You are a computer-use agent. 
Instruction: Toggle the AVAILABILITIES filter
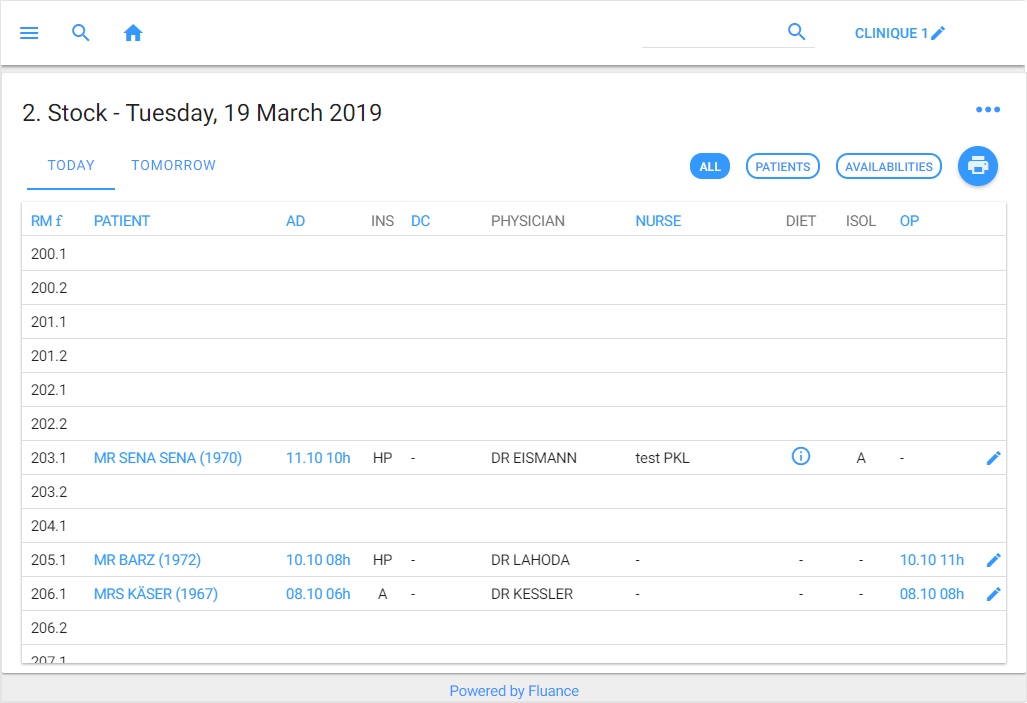pyautogui.click(x=888, y=167)
